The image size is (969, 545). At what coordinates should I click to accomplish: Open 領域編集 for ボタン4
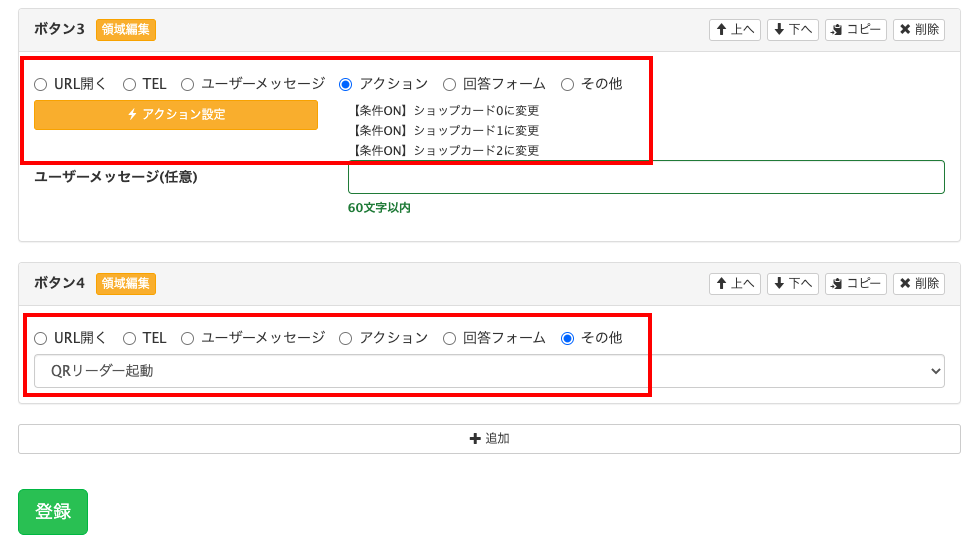[x=126, y=284]
